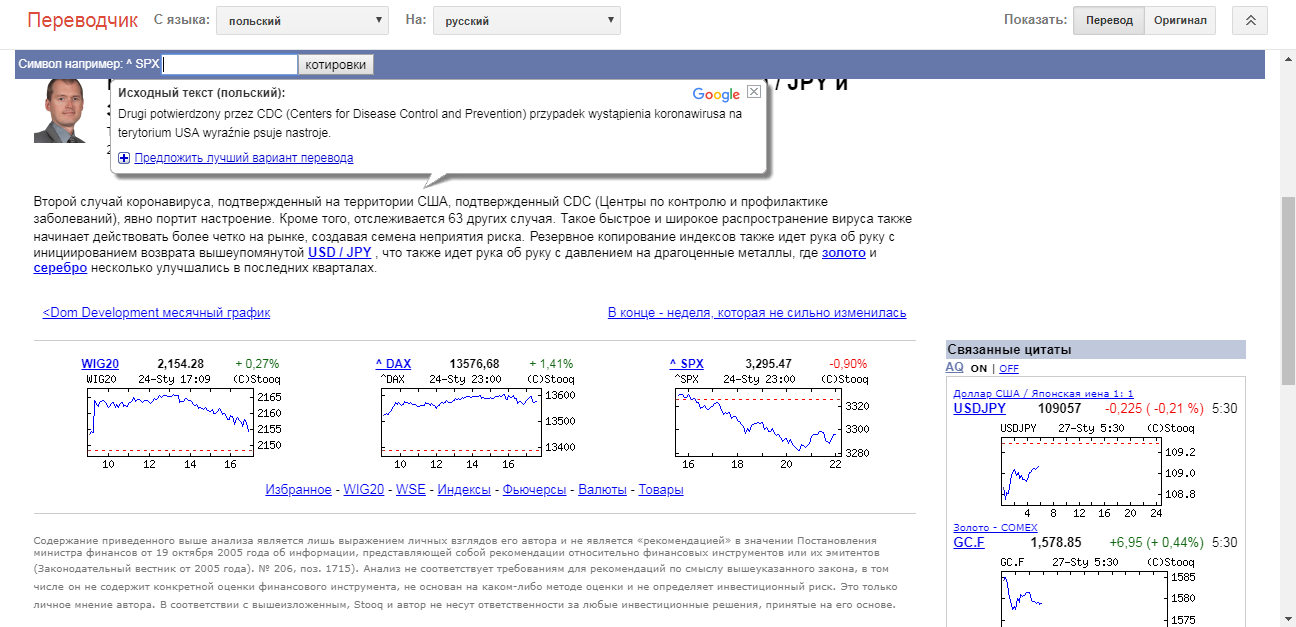Open the Валюты menu link
This screenshot has width=1296, height=627.
(x=602, y=490)
